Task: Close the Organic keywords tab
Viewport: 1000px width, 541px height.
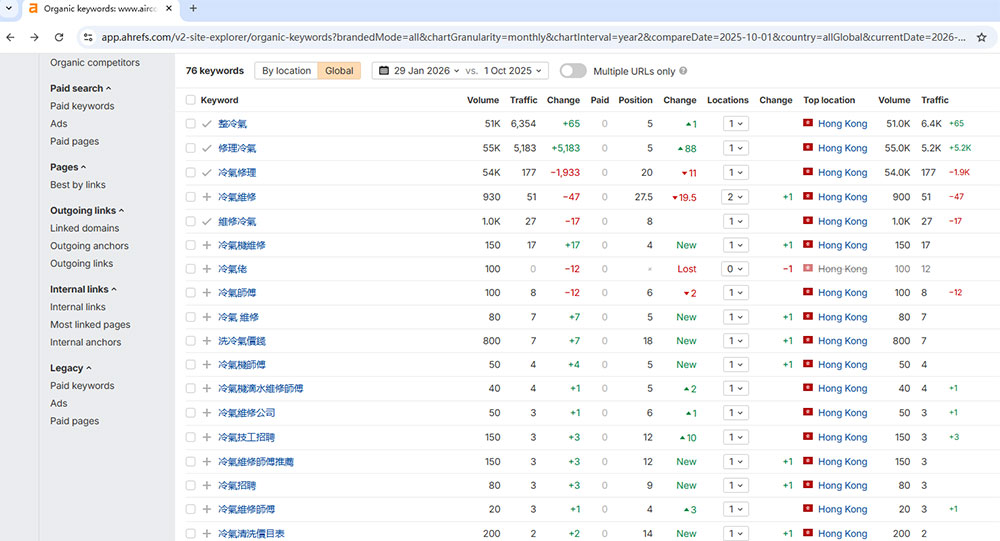Action: pyautogui.click(x=168, y=8)
